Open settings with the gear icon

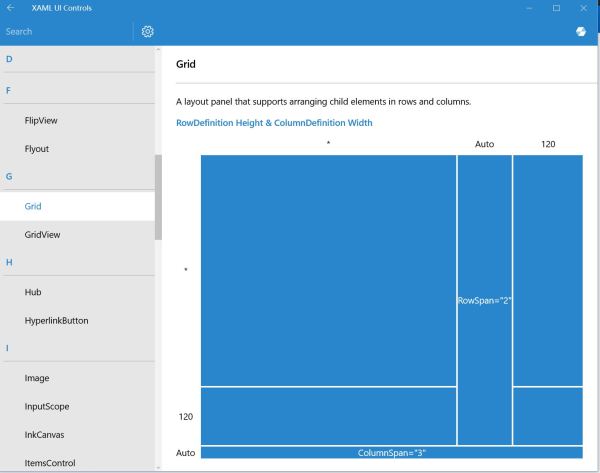point(147,31)
